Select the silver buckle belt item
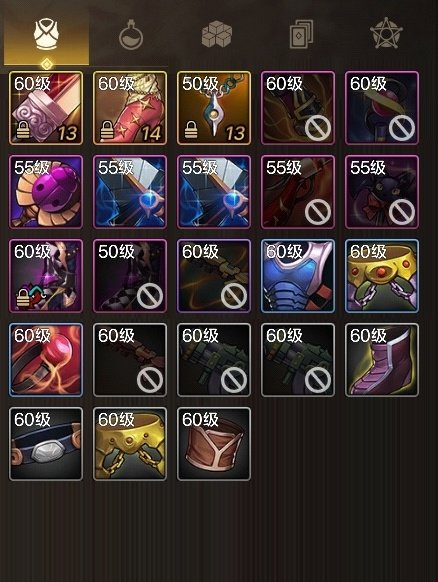Viewport: 438px width, 582px height. pos(46,444)
